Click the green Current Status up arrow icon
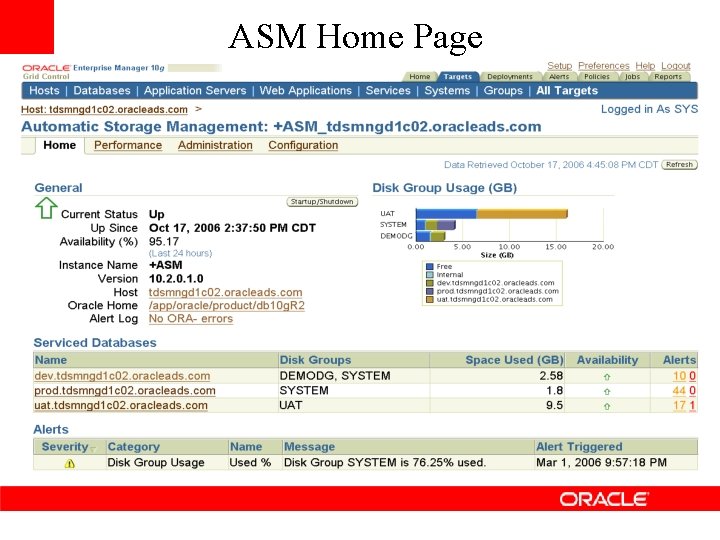Image resolution: width=720 pixels, height=540 pixels. pos(46,208)
